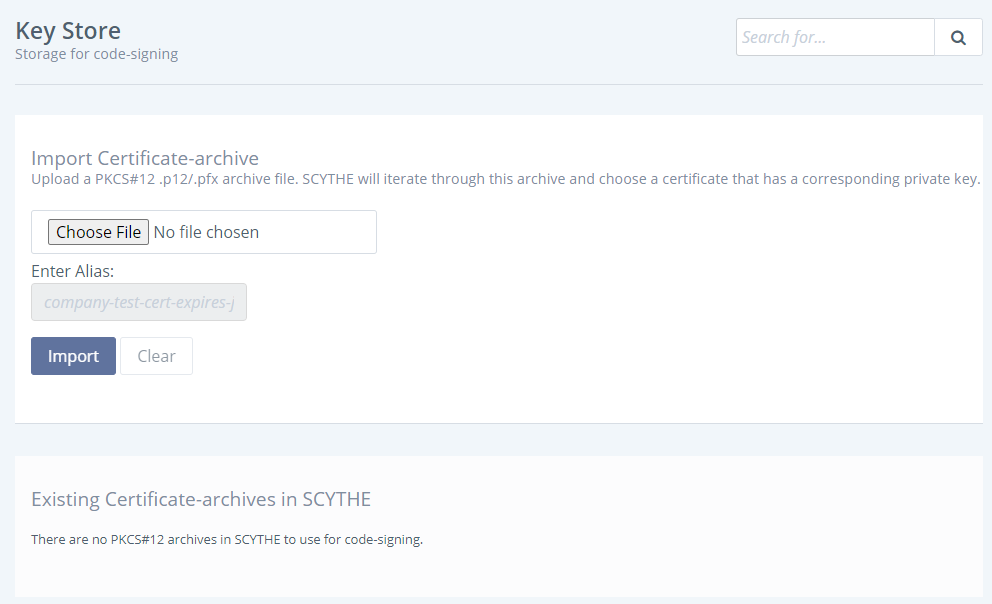Click the Clear button

tap(156, 356)
